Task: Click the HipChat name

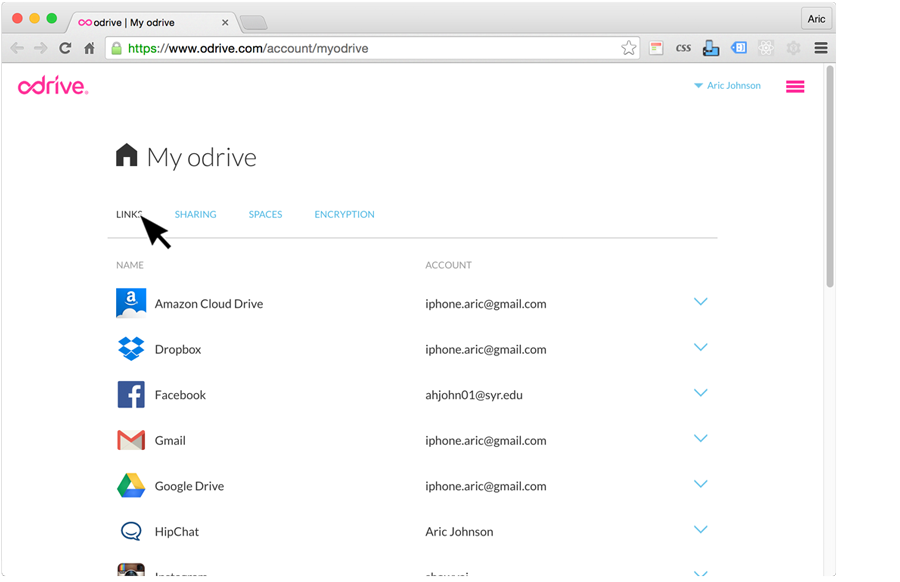Action: coord(177,531)
